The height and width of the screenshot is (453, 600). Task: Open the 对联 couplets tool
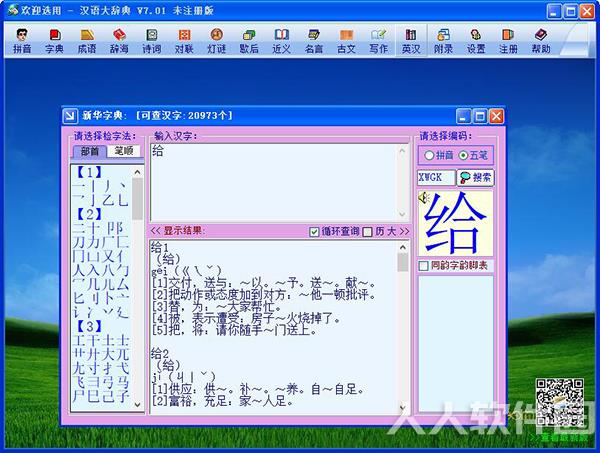click(184, 41)
